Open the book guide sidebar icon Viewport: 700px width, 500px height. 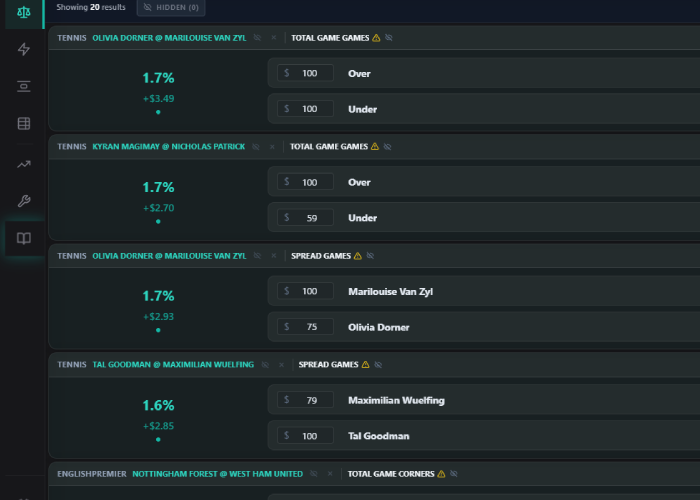tap(24, 238)
